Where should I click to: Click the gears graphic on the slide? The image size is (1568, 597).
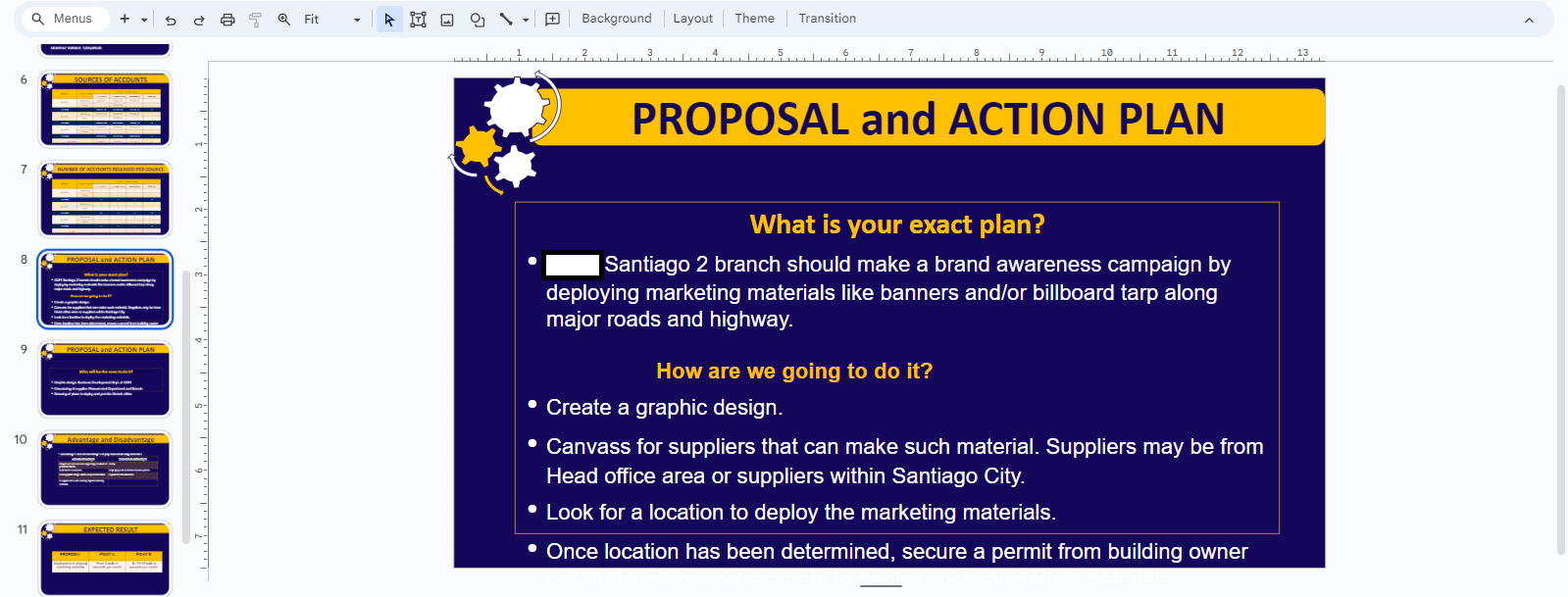[x=504, y=132]
